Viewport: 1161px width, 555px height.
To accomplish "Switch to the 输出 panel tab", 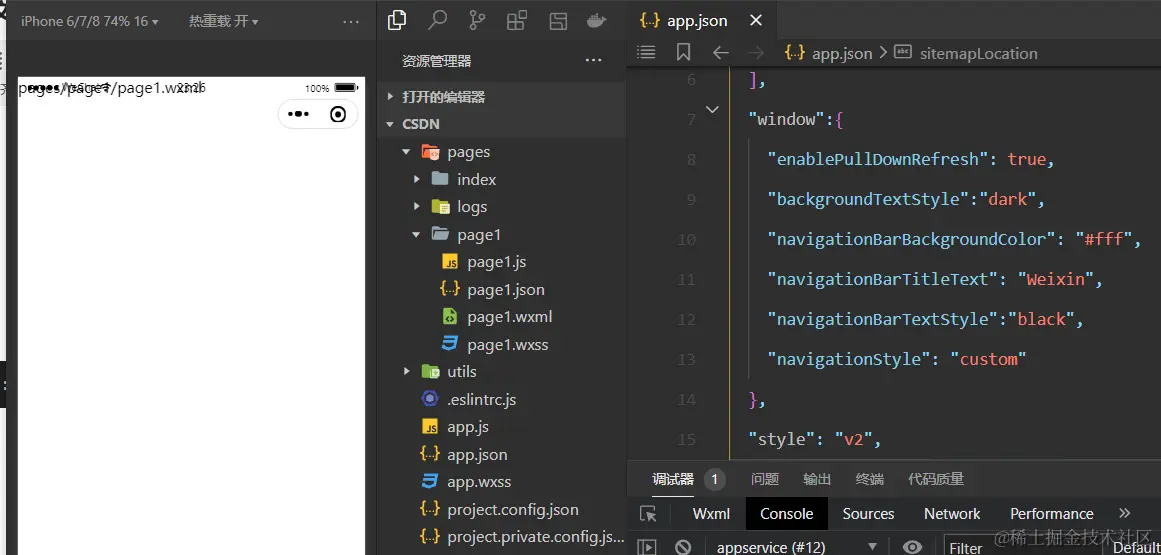I will coord(817,479).
